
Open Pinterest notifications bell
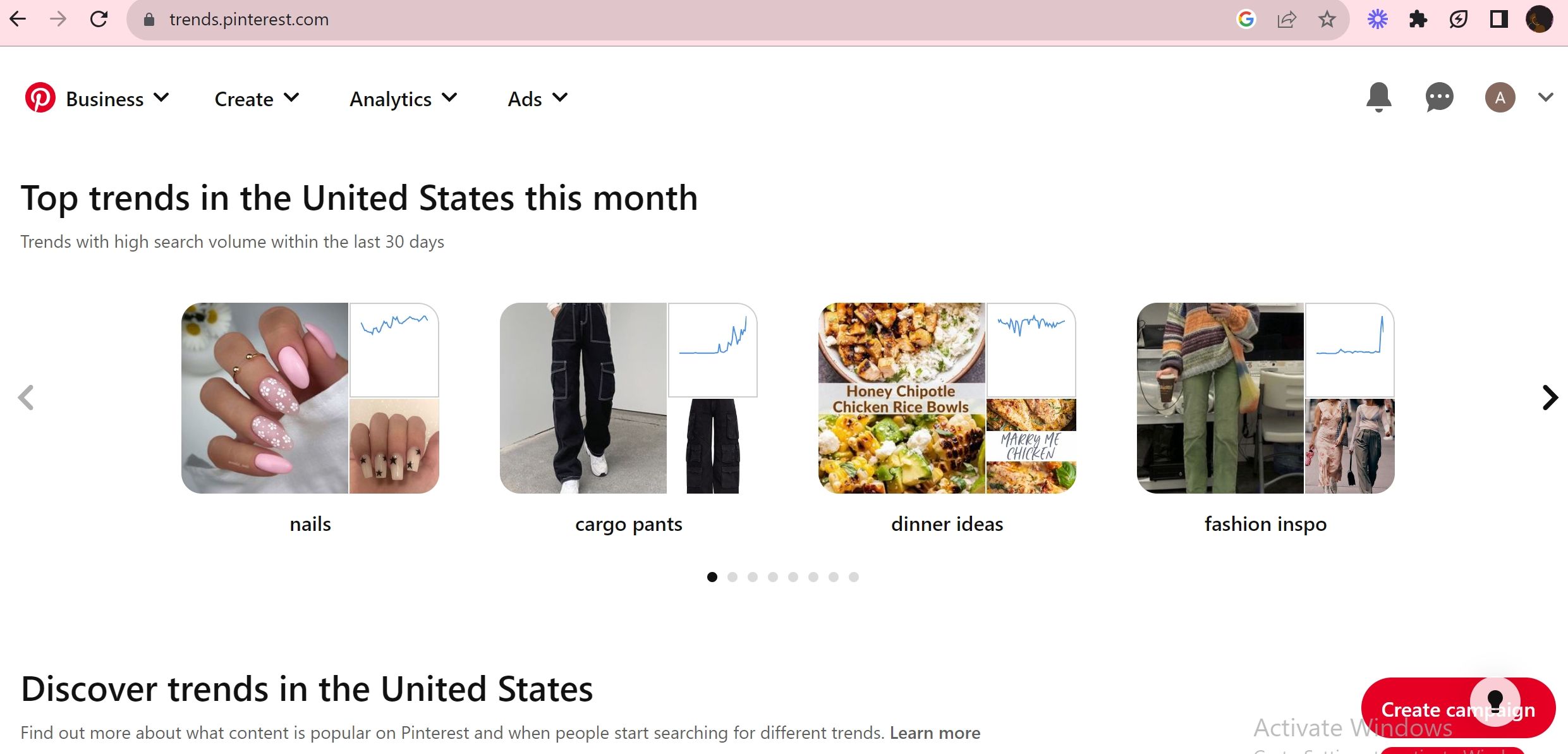[1378, 97]
